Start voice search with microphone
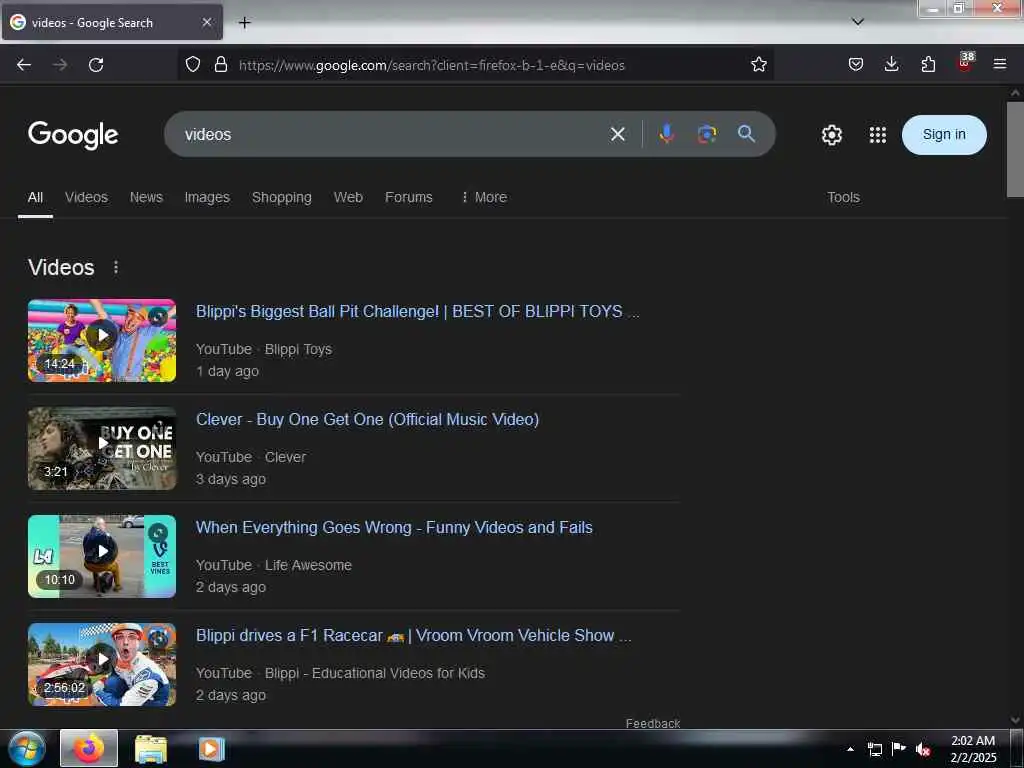1024x768 pixels. click(666, 134)
